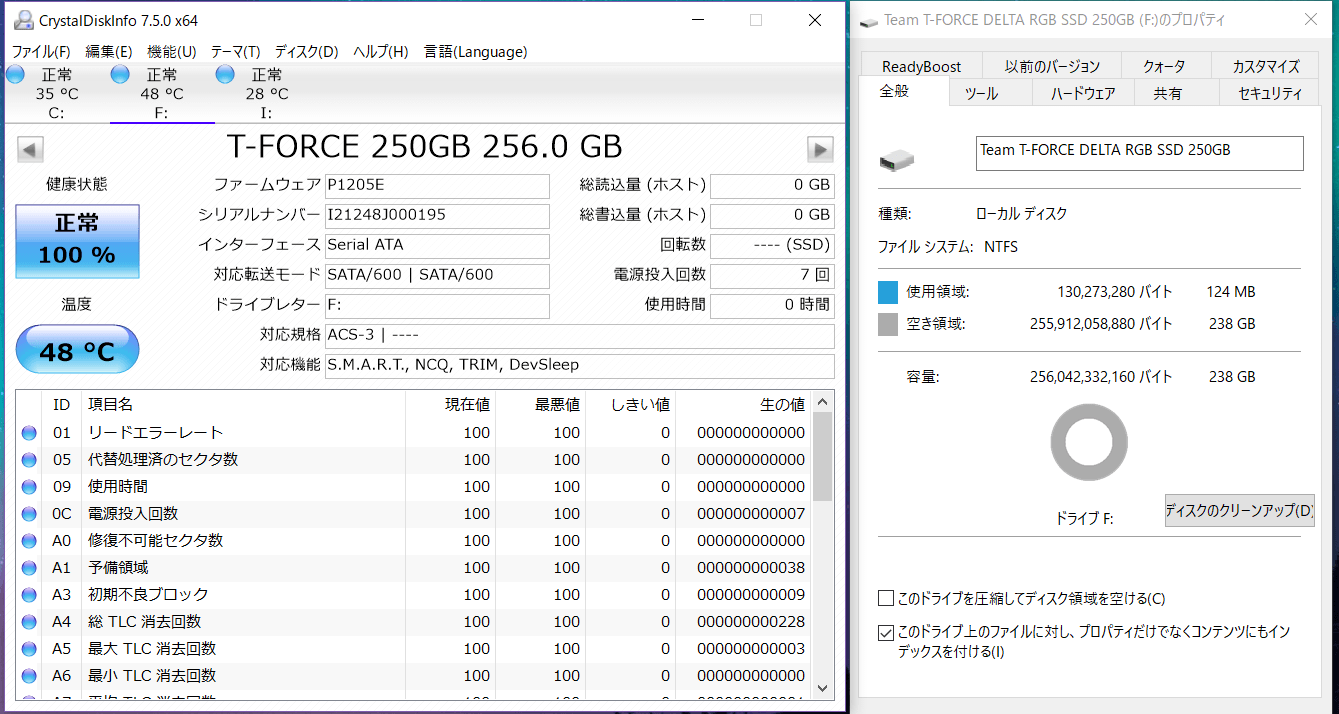Click status orb for 修復不可能セクタ数 row
Image resolution: width=1339 pixels, height=714 pixels.
[x=29, y=541]
